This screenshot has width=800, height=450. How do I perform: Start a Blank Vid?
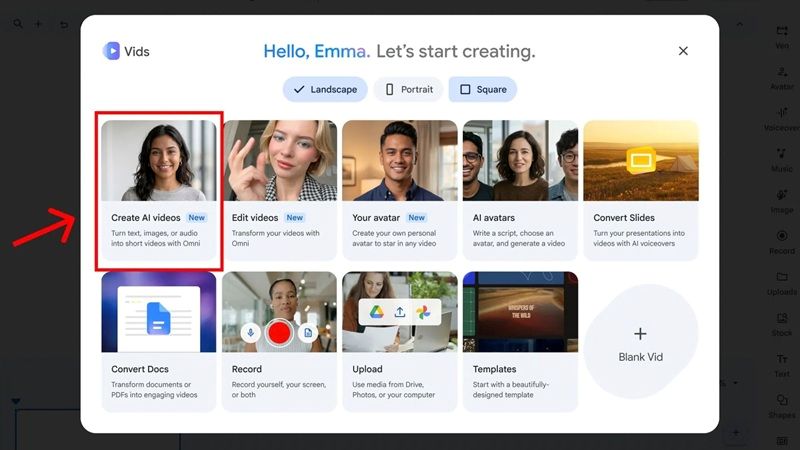pyautogui.click(x=641, y=342)
